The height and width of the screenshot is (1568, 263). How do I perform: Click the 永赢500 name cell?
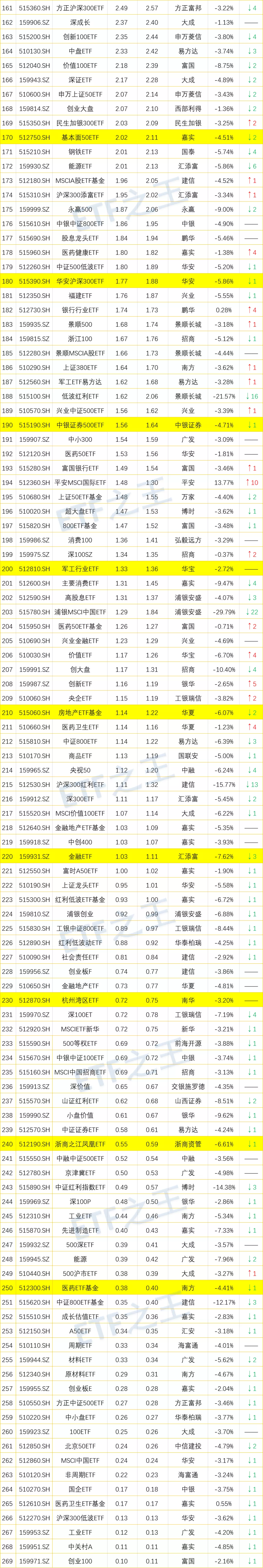click(80, 209)
